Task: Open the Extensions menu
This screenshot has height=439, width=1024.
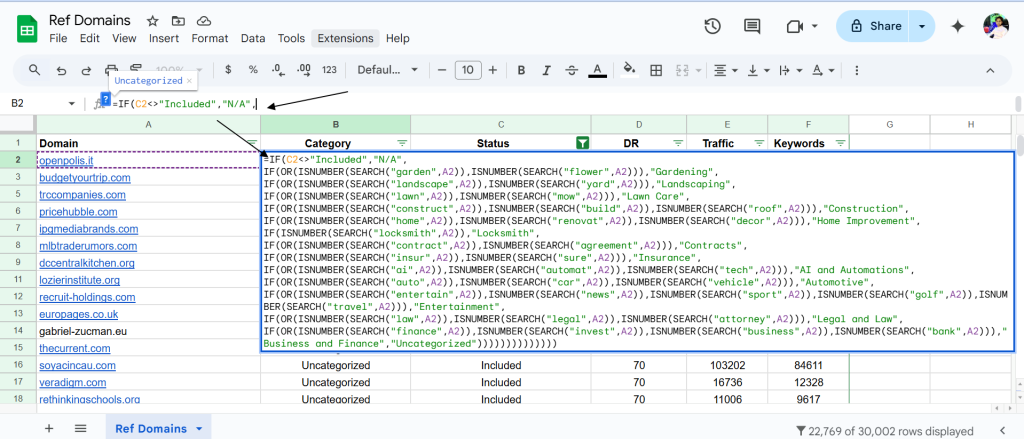Action: click(345, 38)
